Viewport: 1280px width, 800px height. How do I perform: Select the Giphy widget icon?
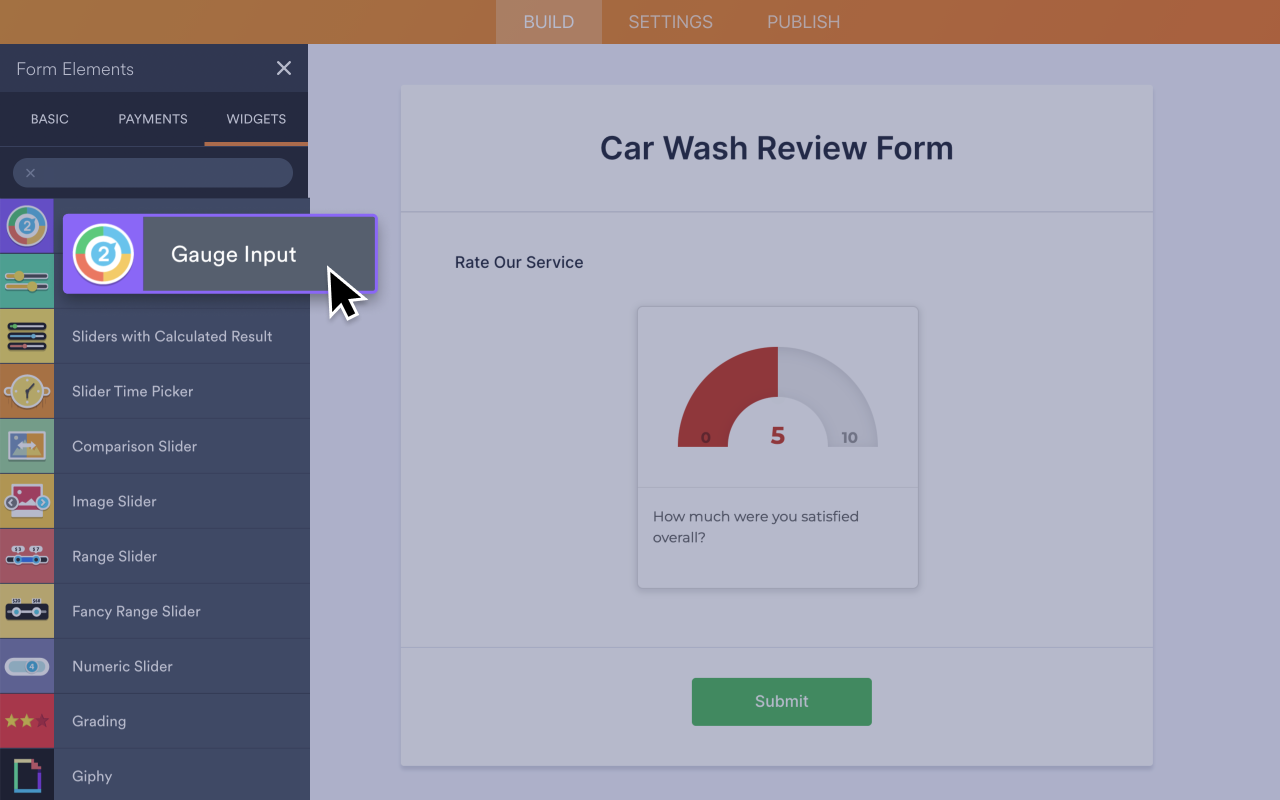27,776
